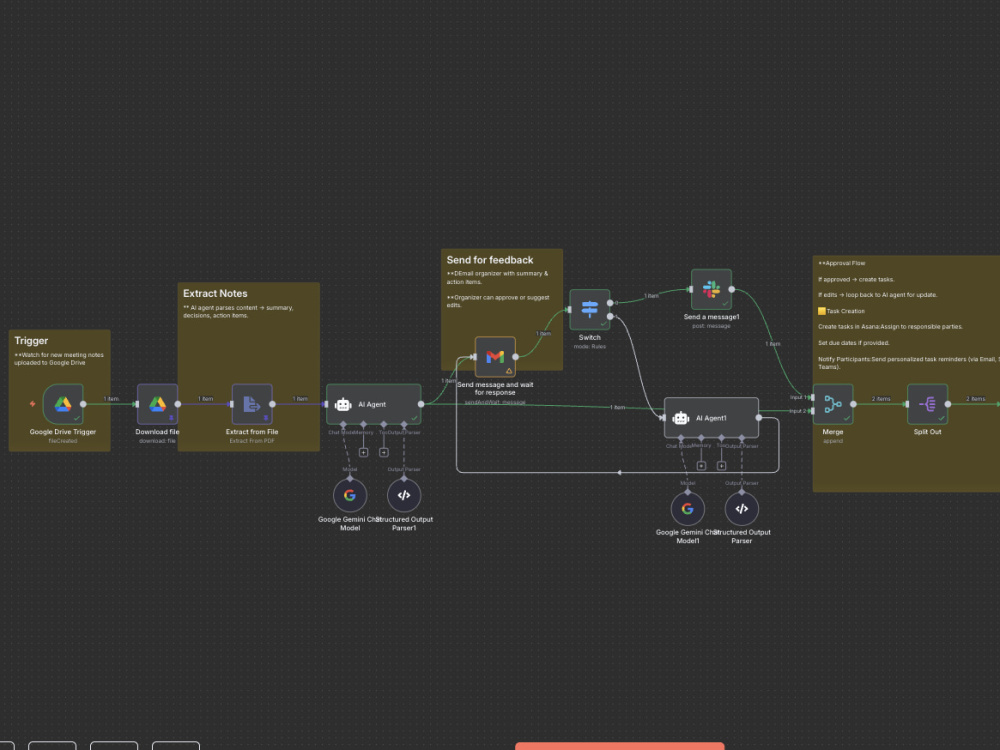Click AI Agent1 Output Parser connector diamond
Image resolution: width=1000 pixels, height=750 pixels.
click(742, 438)
